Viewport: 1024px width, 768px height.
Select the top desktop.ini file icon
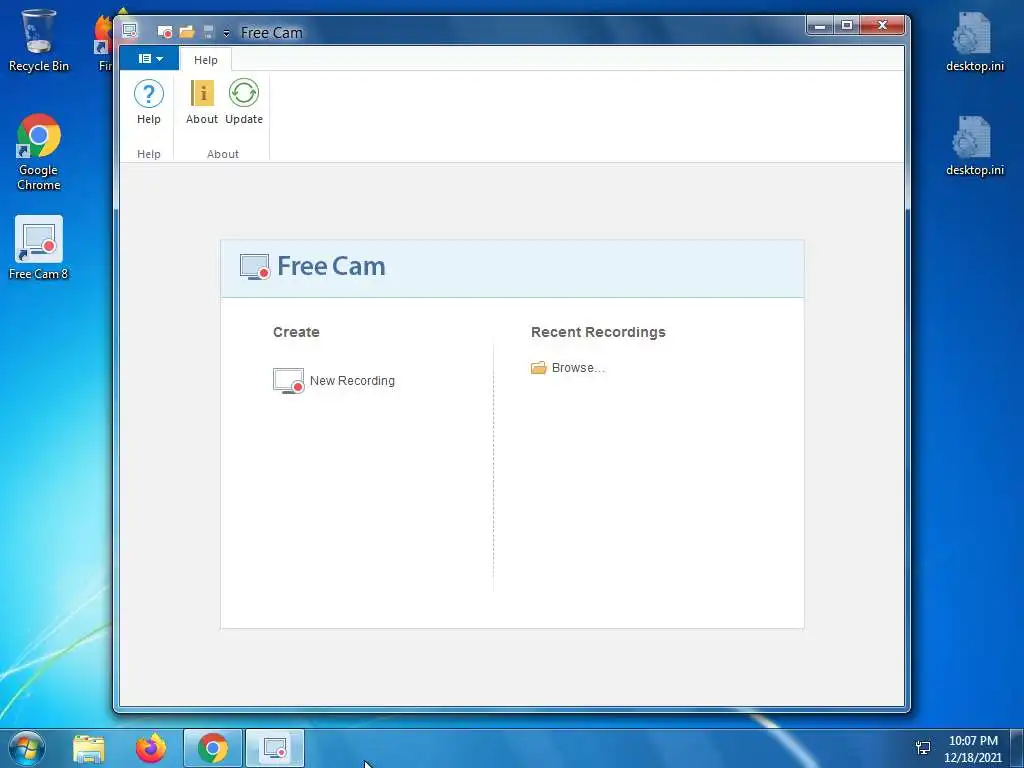[974, 42]
